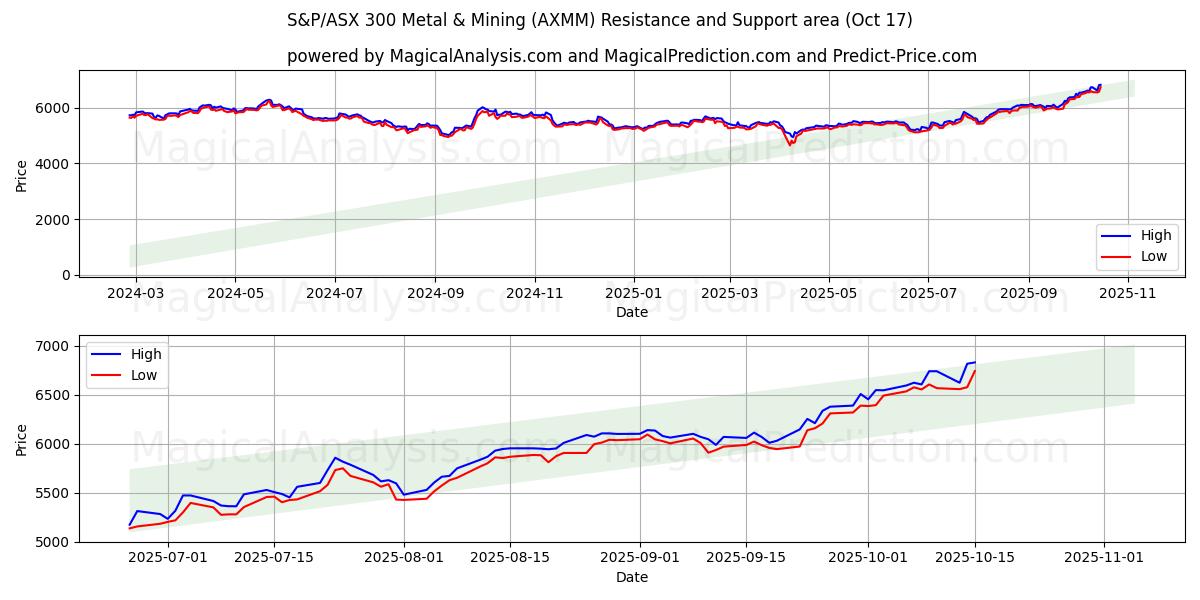Click the Price label beside the bottom chart
This screenshot has width=1200, height=600.
coord(22,439)
